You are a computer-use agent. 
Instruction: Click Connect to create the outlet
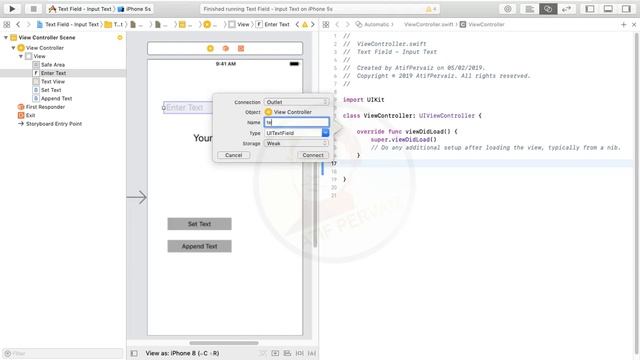[x=313, y=155]
